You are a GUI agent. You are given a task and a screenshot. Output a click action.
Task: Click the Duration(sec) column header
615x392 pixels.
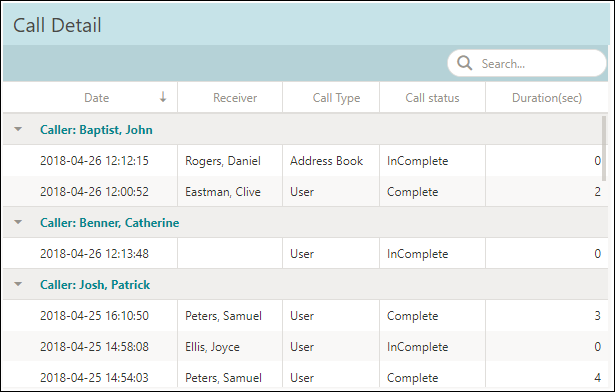tap(547, 97)
